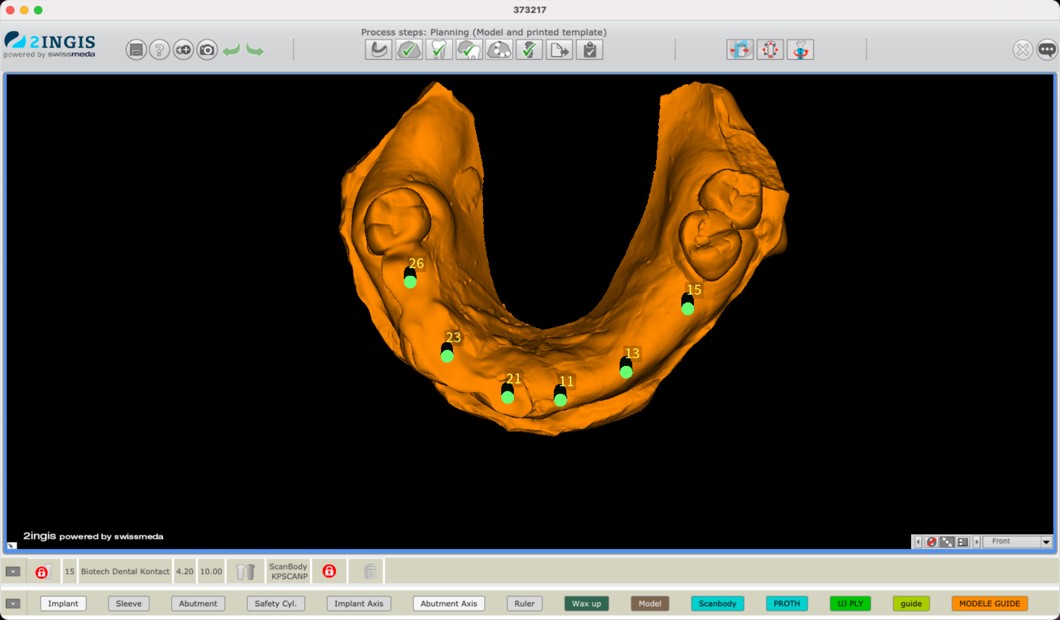Toggle the Abutment Axis visibility button
Viewport: 1060px width, 620px height.
click(x=448, y=604)
